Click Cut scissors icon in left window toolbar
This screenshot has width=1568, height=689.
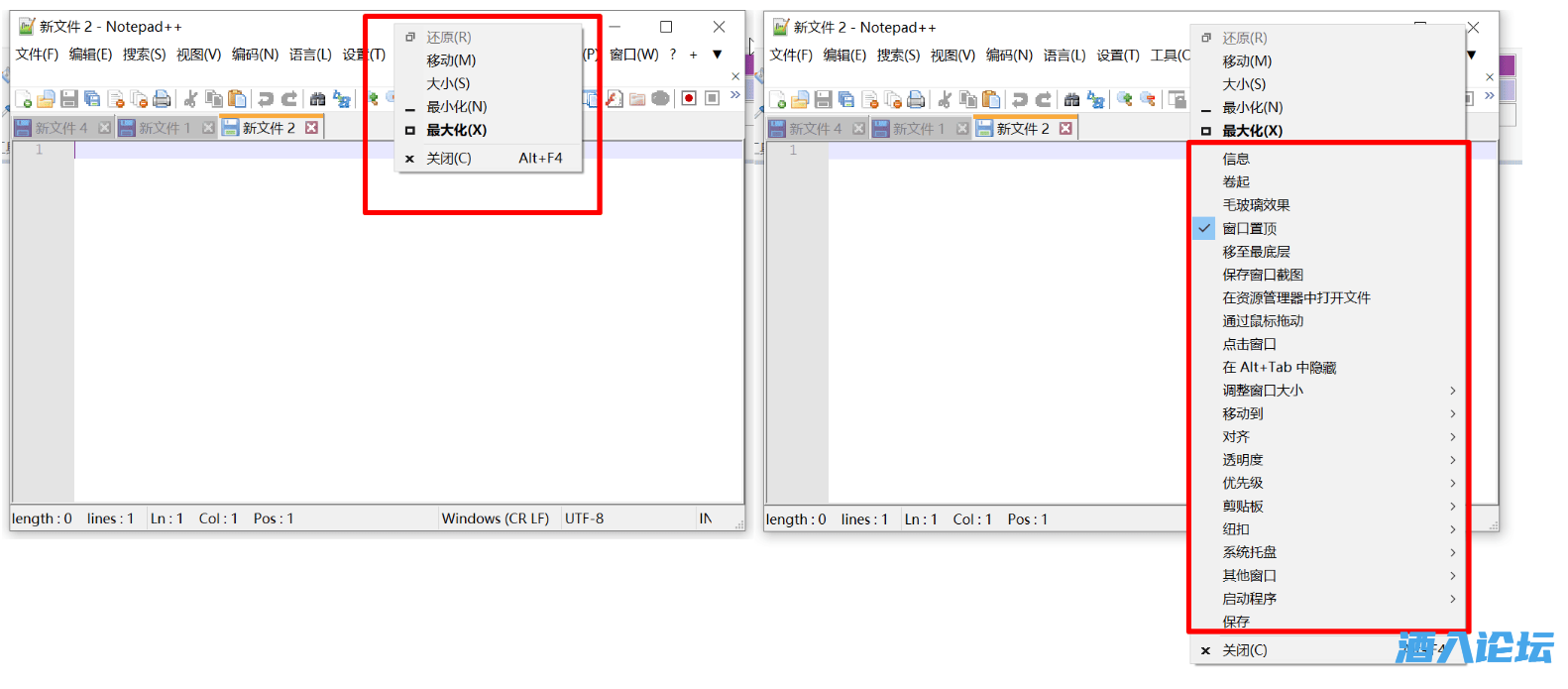point(190,99)
